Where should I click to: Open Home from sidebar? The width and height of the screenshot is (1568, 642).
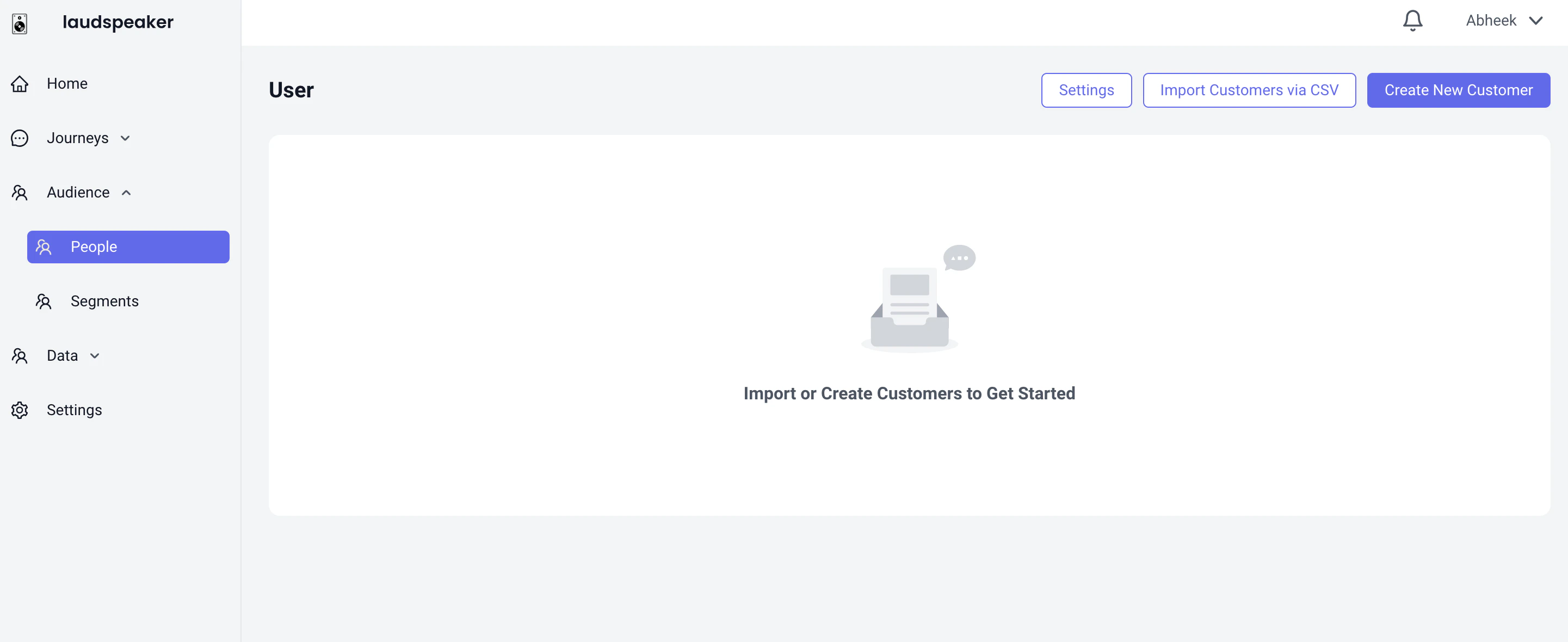[x=67, y=84]
